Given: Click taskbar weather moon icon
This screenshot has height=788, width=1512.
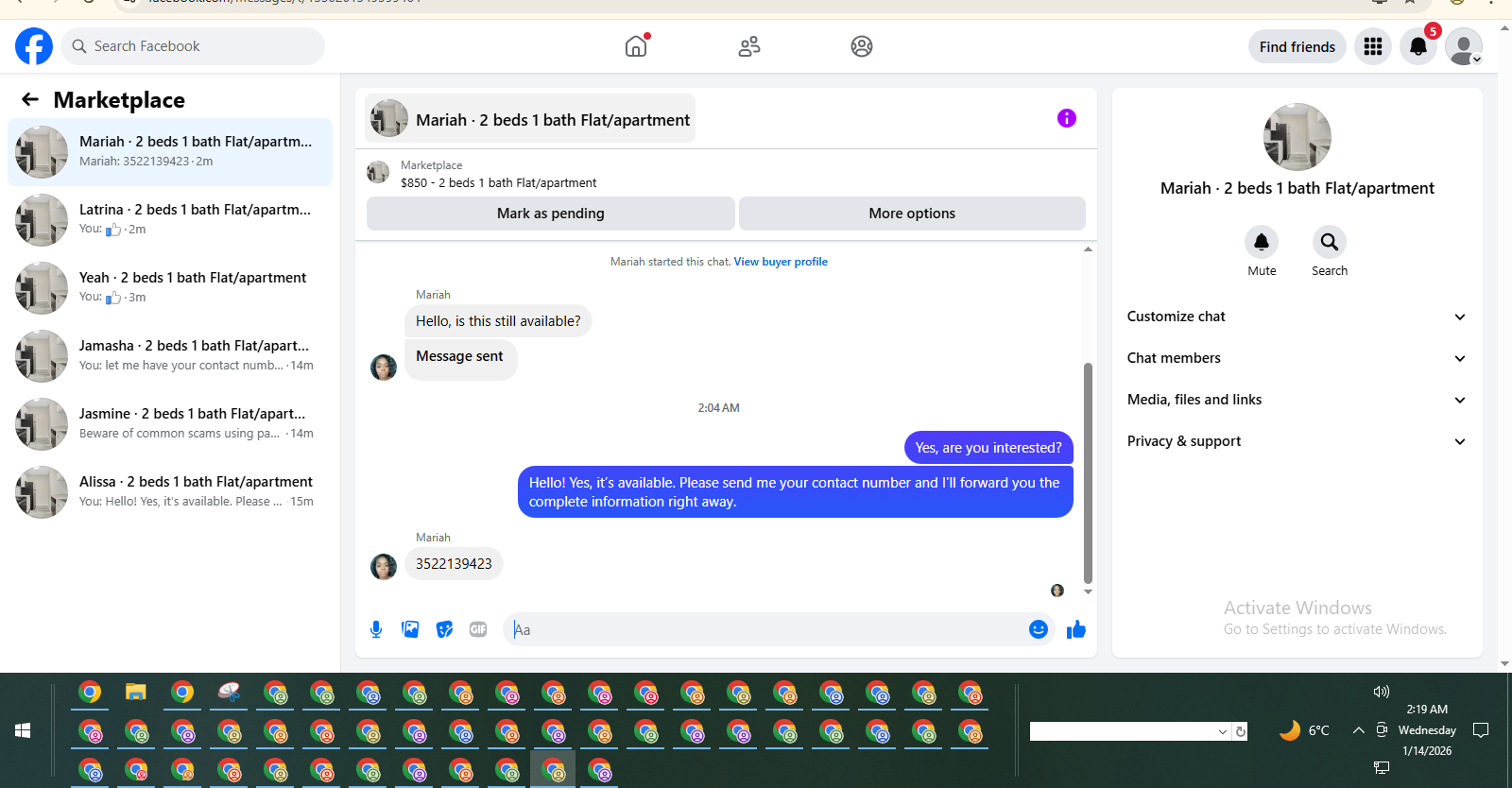Looking at the screenshot, I should [x=1290, y=729].
